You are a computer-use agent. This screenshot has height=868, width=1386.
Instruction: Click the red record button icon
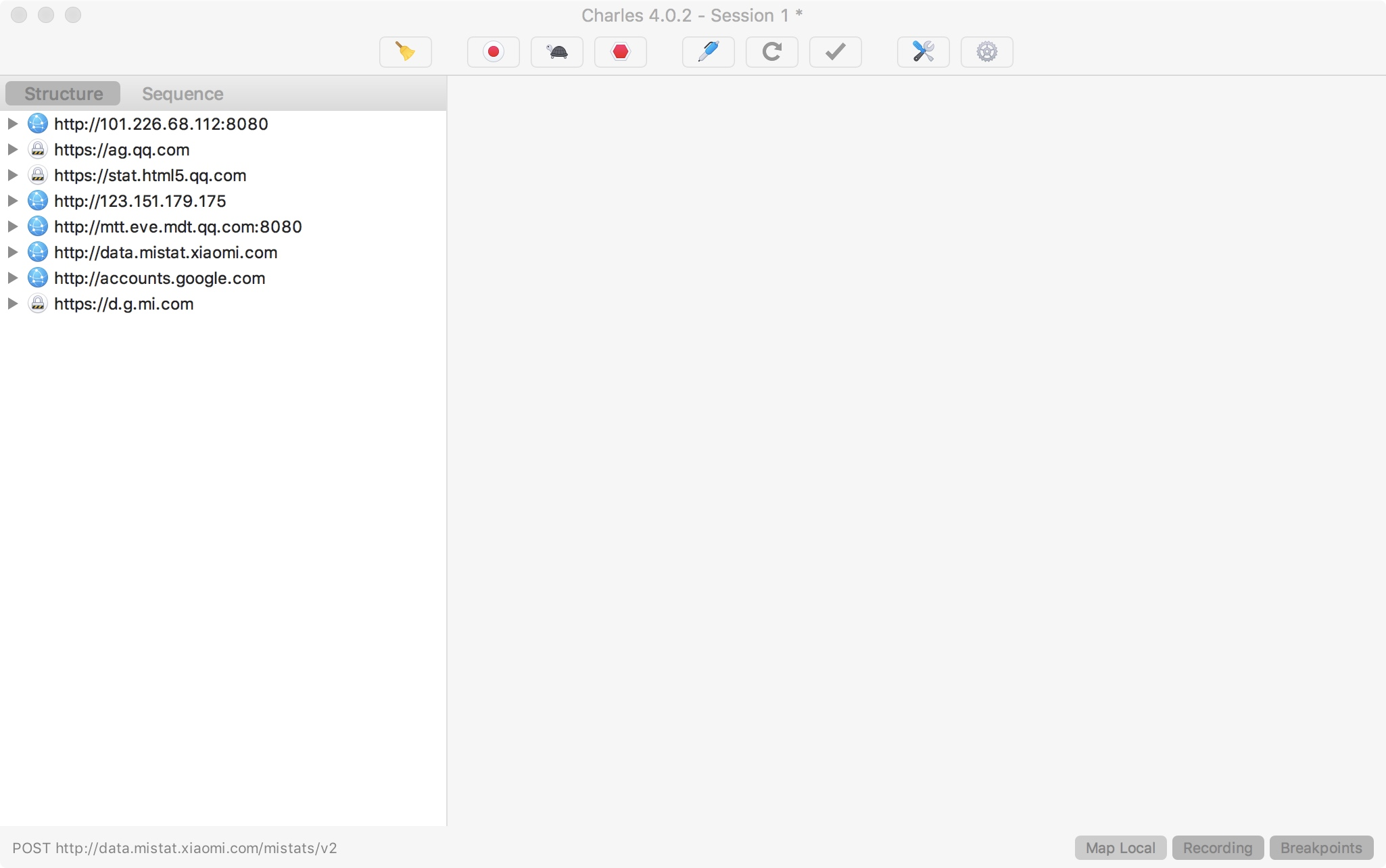pos(493,52)
